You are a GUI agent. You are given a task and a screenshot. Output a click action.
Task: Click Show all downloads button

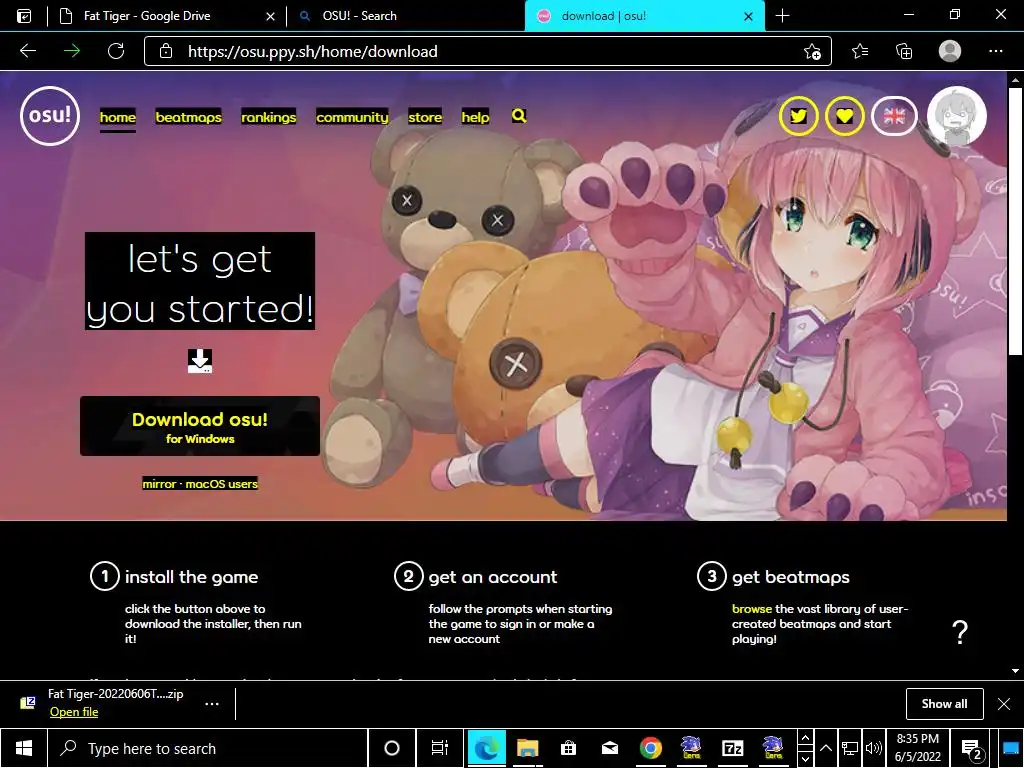tap(944, 703)
